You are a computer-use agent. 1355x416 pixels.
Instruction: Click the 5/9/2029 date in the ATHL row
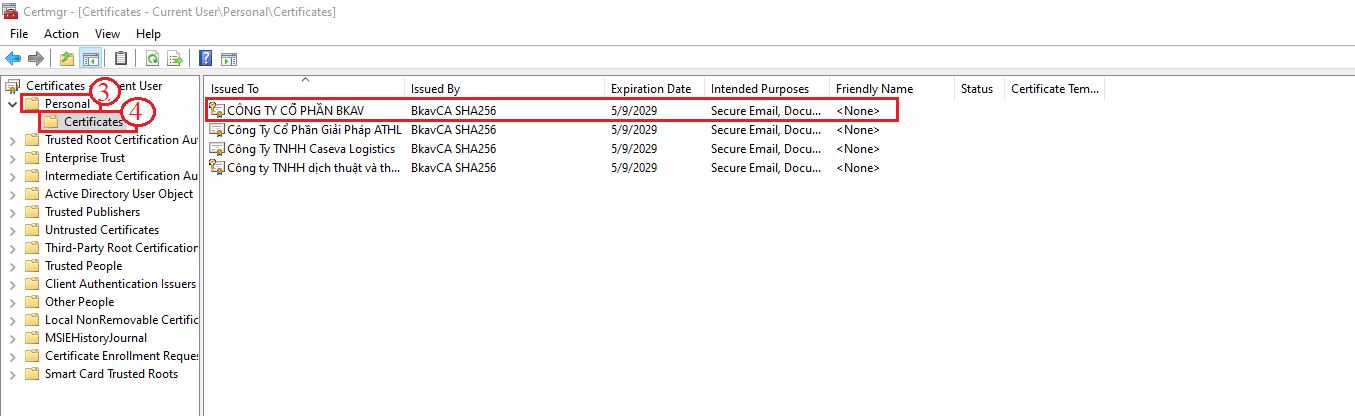click(634, 130)
